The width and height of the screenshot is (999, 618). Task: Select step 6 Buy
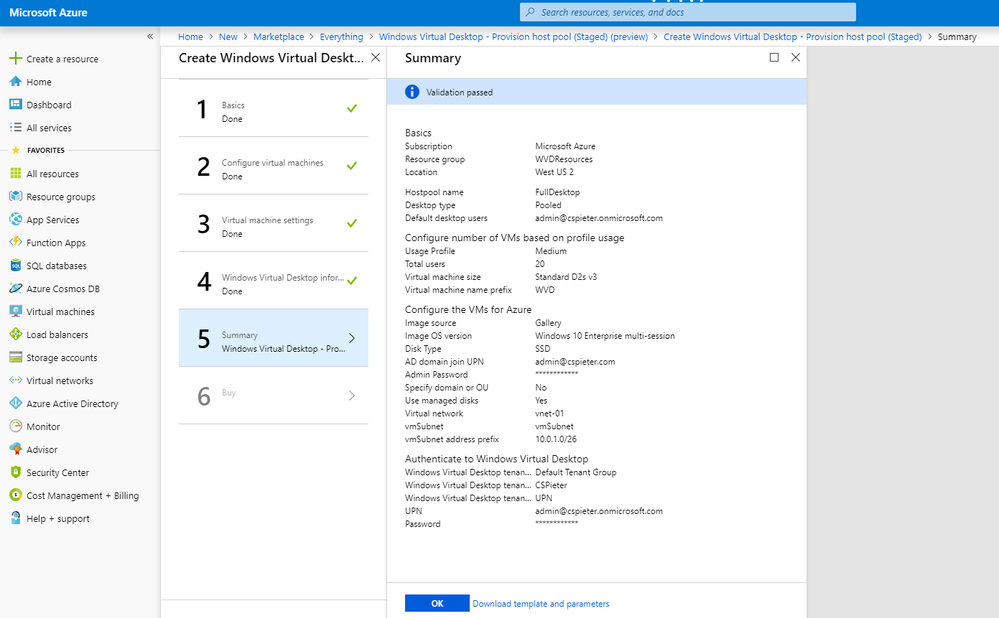pos(273,395)
